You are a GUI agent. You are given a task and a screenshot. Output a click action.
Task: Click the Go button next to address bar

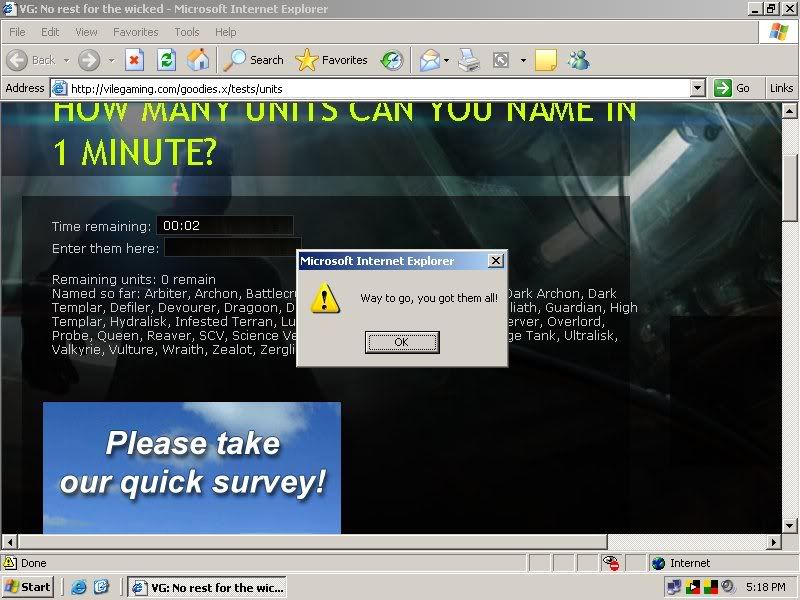pyautogui.click(x=732, y=88)
